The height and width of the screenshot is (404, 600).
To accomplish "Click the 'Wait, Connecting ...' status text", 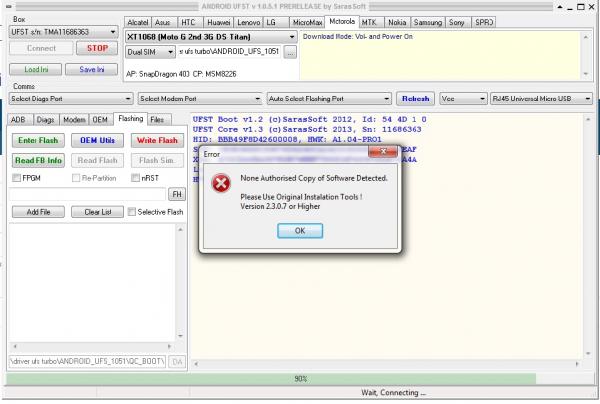I will point(393,393).
